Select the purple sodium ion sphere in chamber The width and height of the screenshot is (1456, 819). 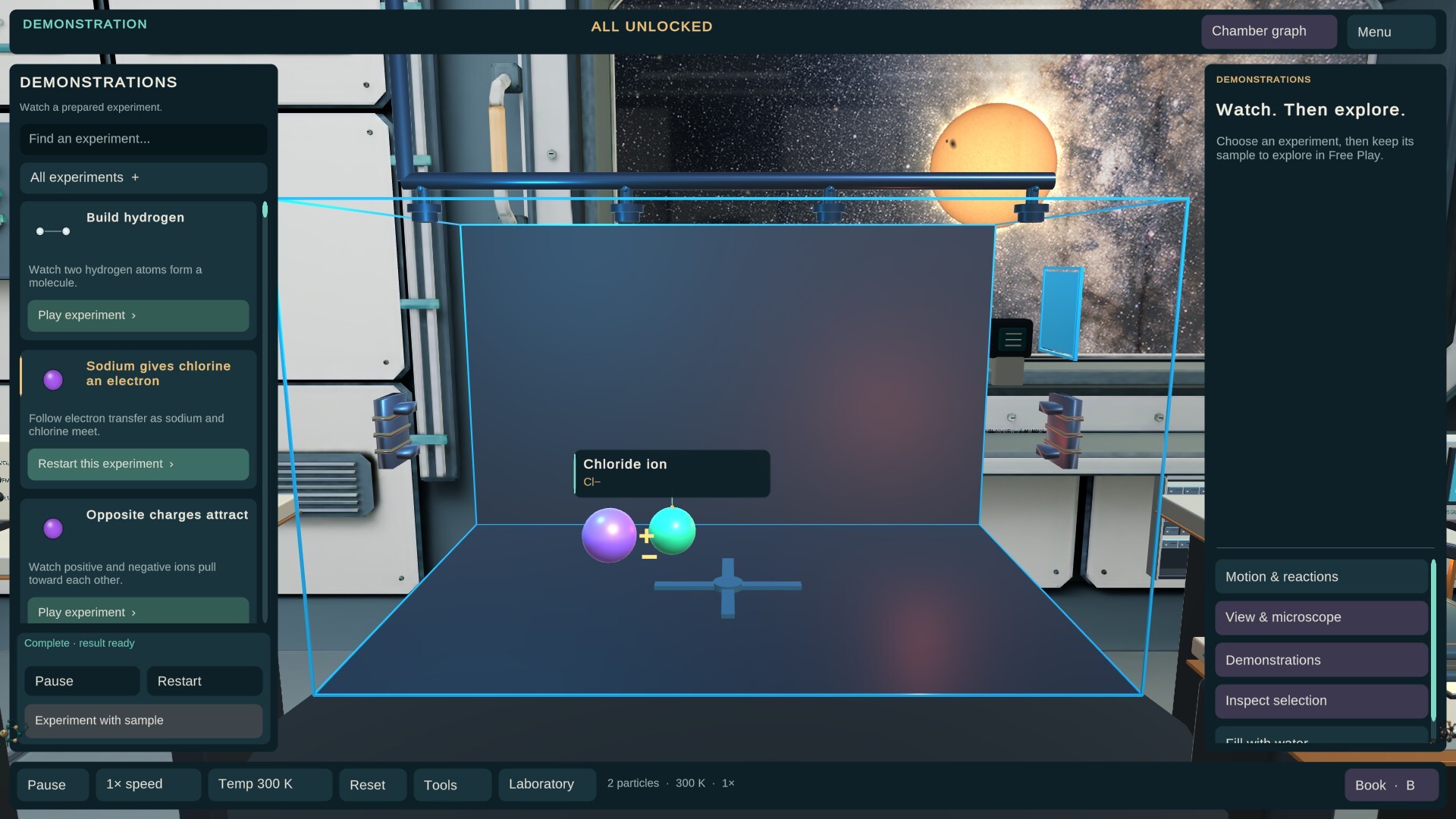pos(609,535)
